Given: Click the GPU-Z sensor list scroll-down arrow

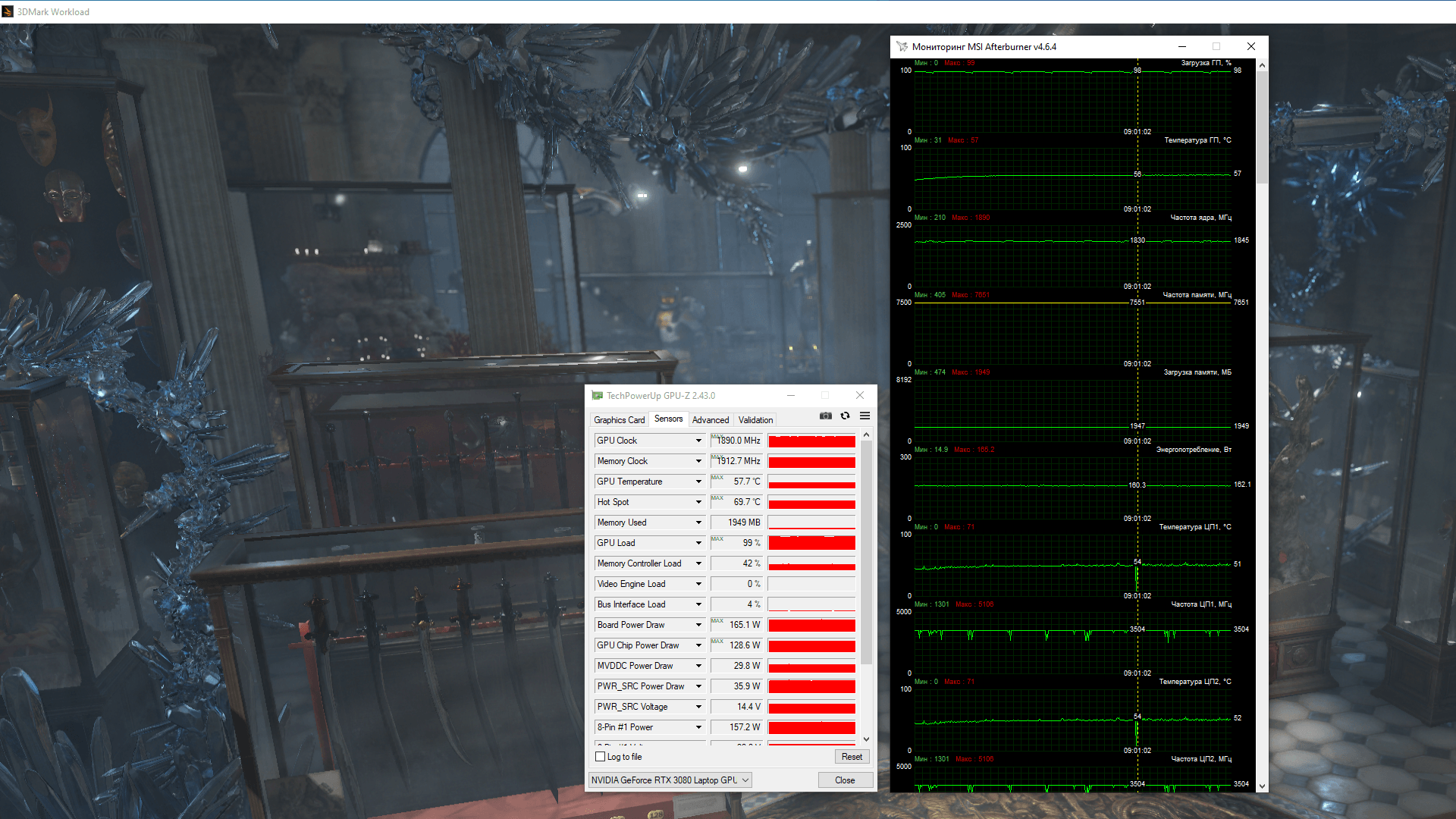Looking at the screenshot, I should [866, 739].
